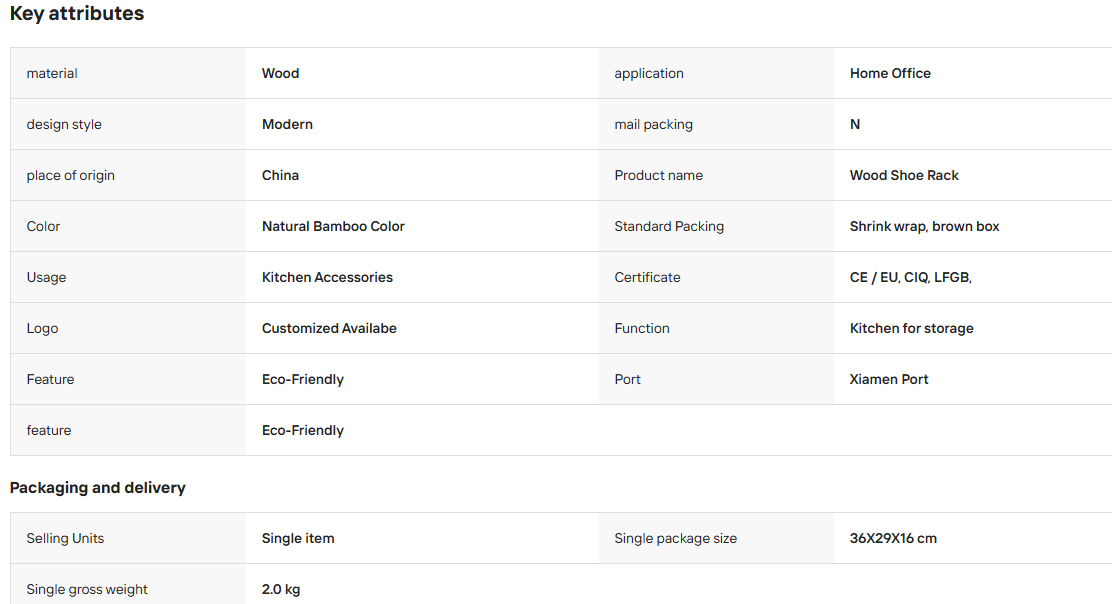Click the Wood Shoe Rack product name
This screenshot has height=604, width=1112.
click(x=904, y=175)
